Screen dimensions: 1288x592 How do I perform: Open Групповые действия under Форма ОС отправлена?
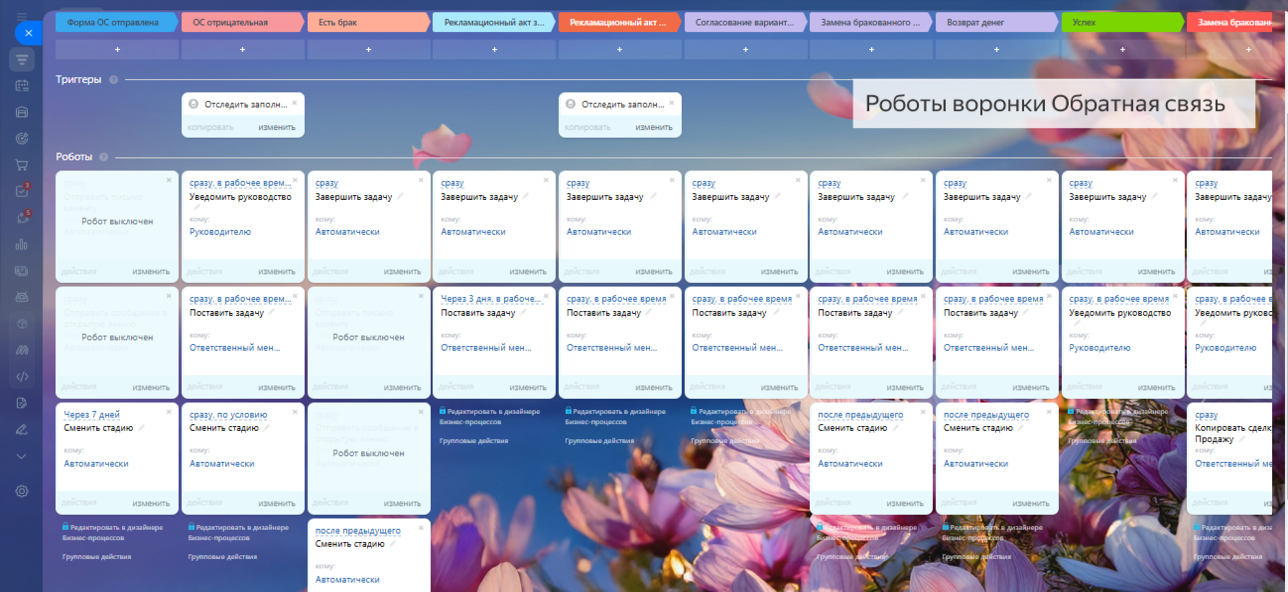96,557
